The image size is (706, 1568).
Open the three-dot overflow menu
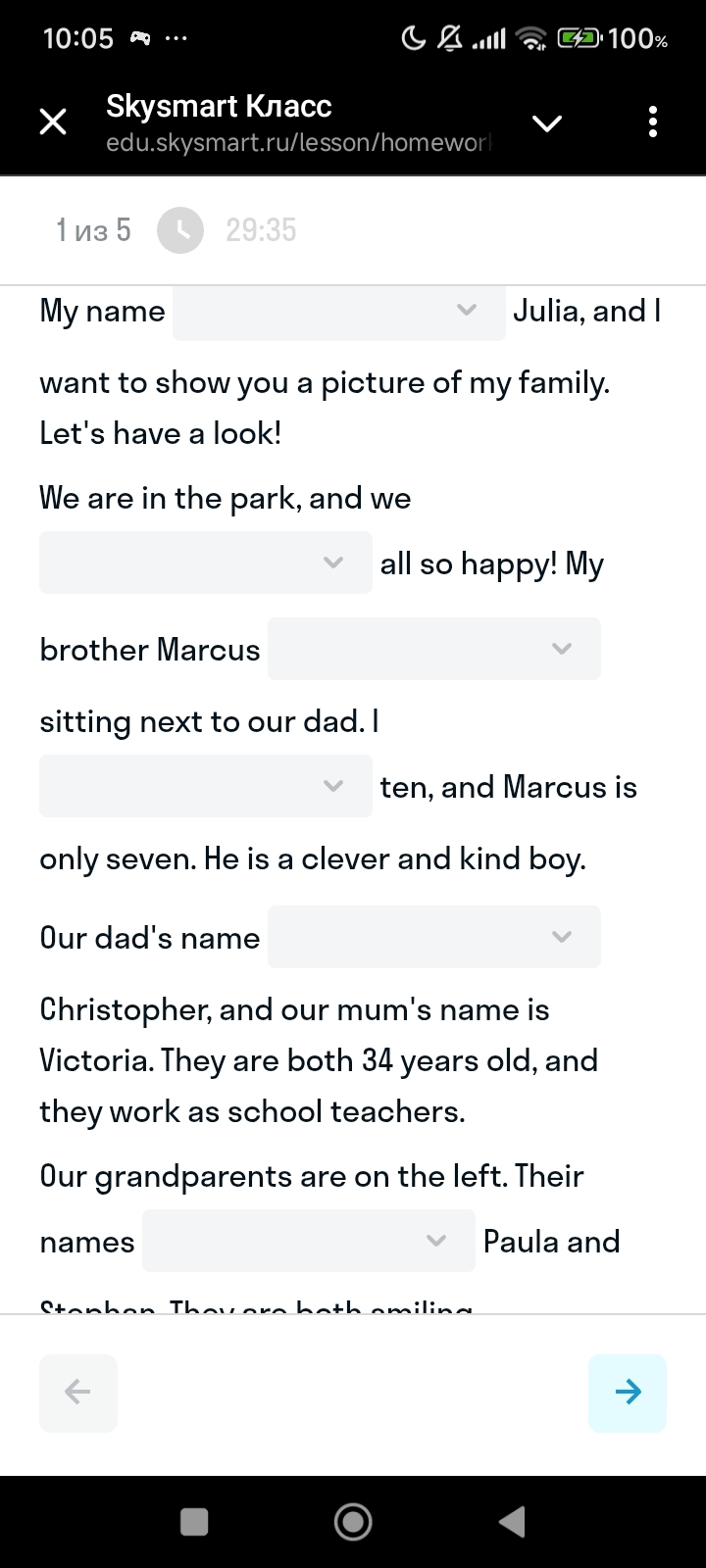653,122
